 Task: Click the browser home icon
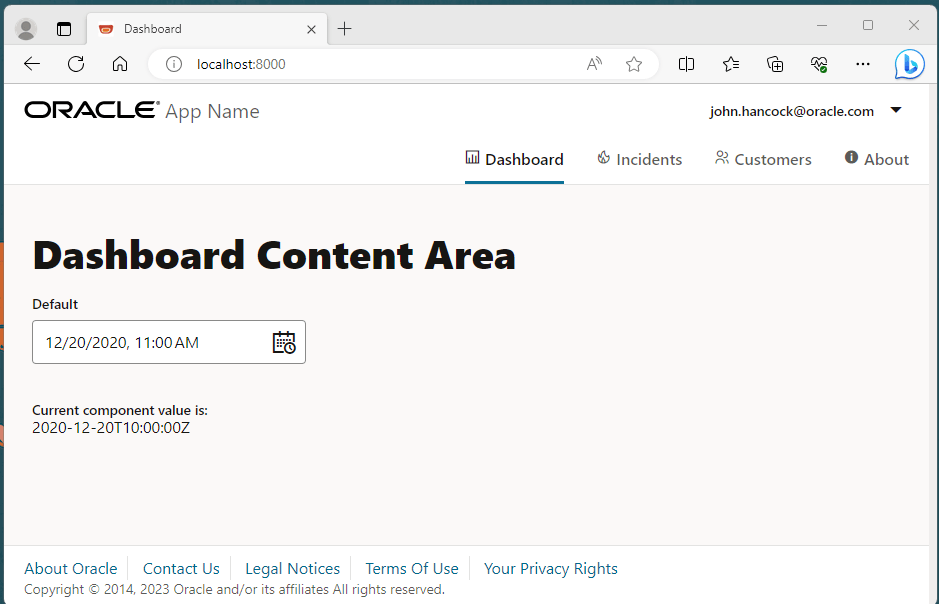tap(120, 64)
